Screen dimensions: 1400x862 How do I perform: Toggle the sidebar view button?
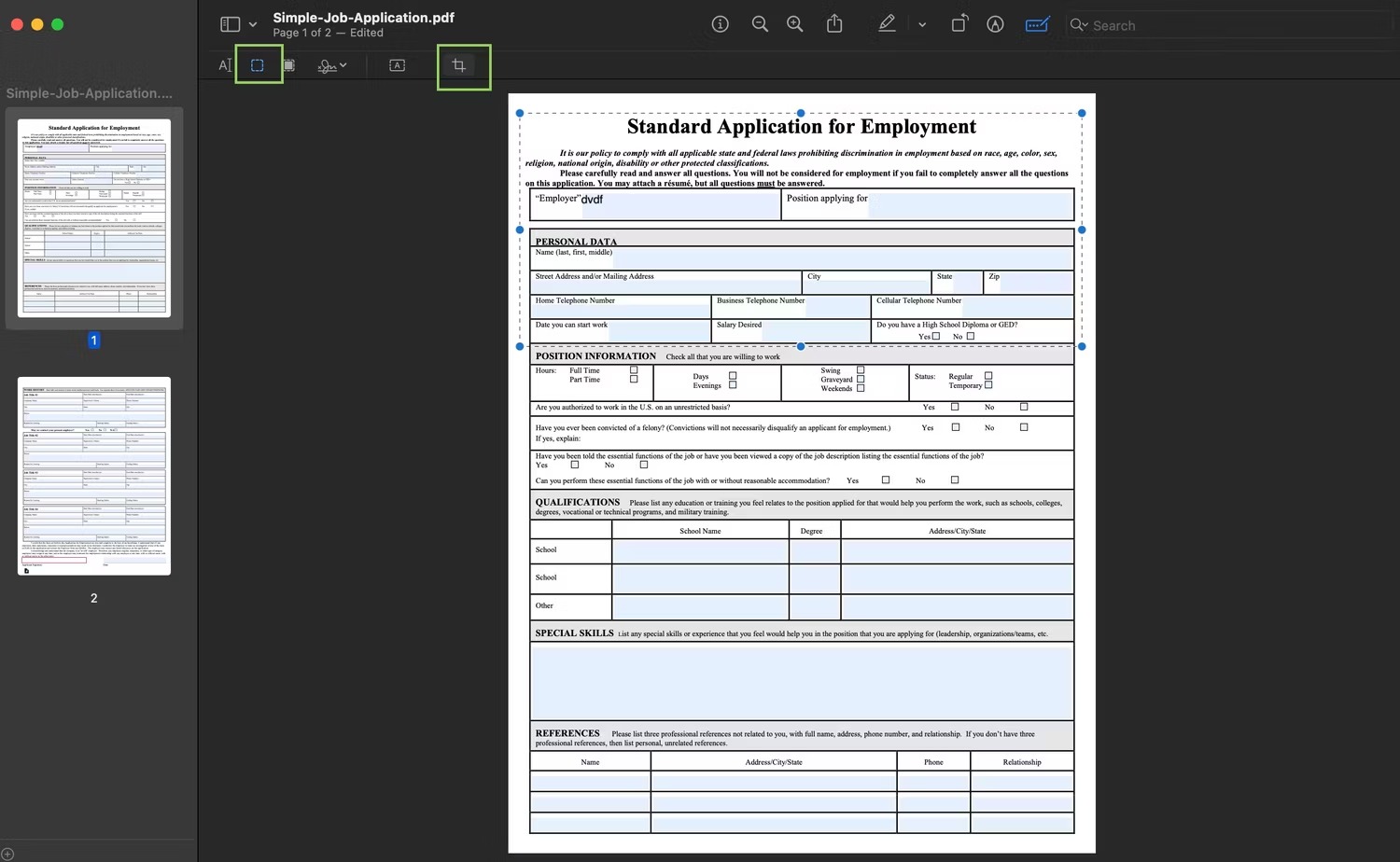(x=230, y=24)
